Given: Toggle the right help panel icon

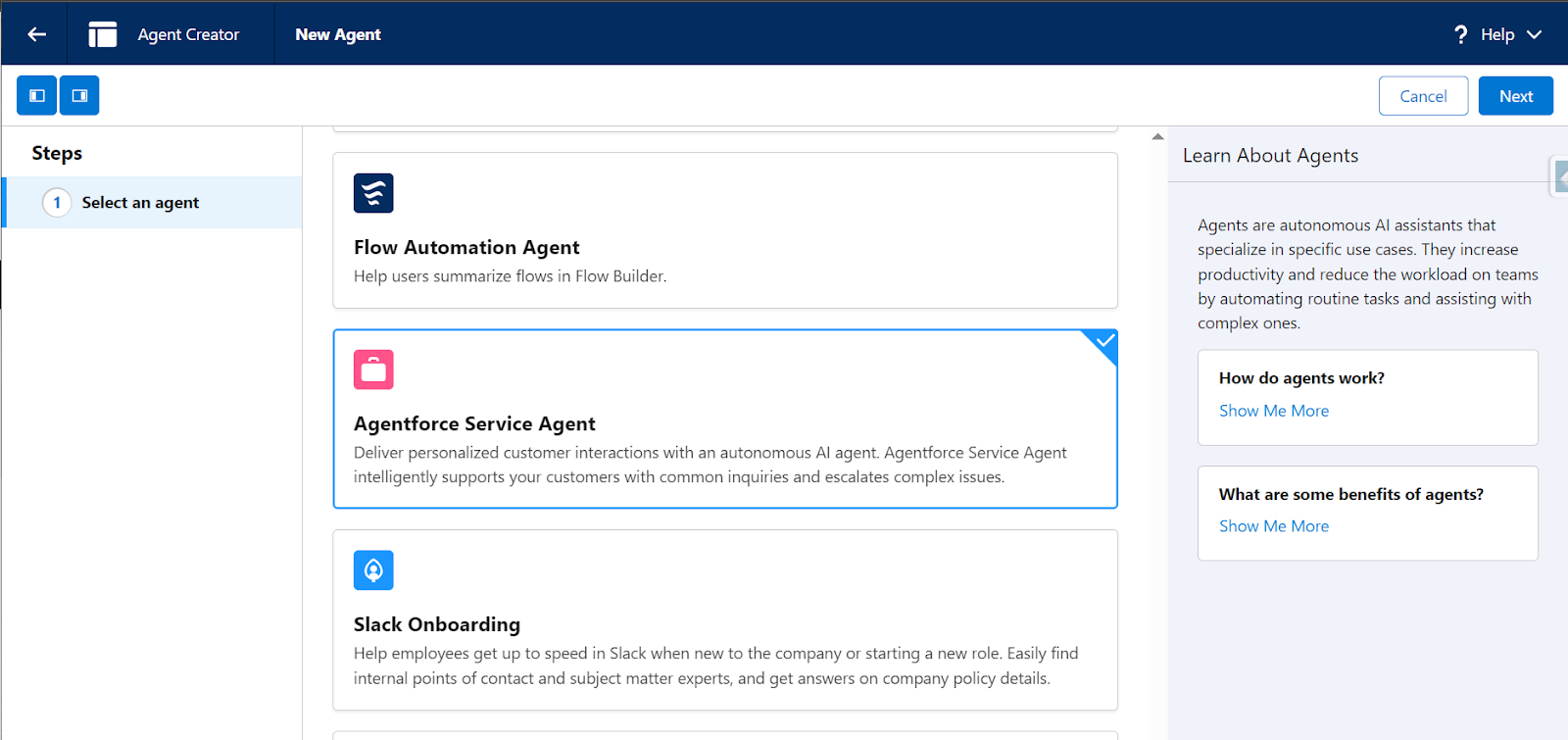Looking at the screenshot, I should 79,96.
